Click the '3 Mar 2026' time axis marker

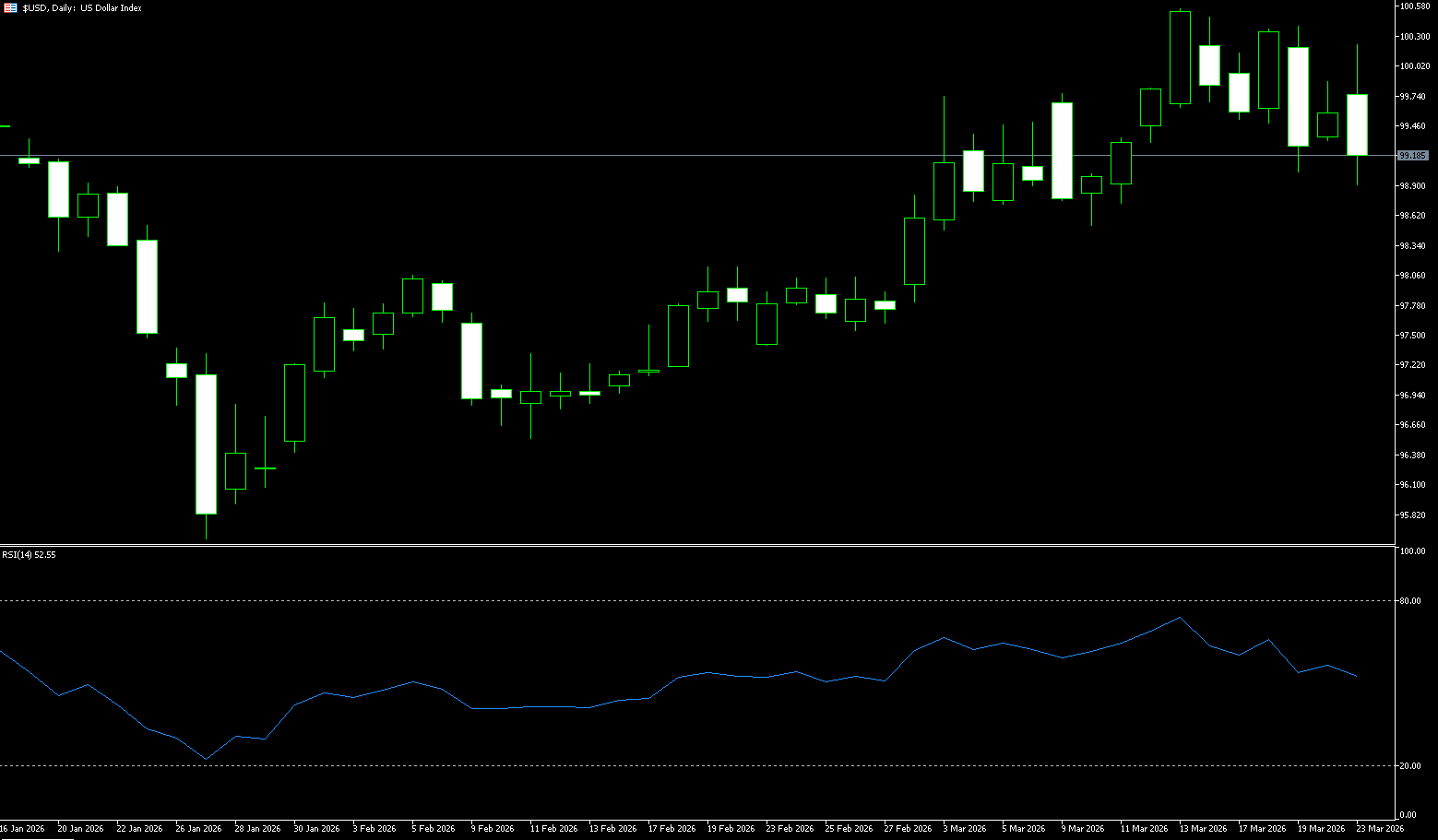coord(964,829)
